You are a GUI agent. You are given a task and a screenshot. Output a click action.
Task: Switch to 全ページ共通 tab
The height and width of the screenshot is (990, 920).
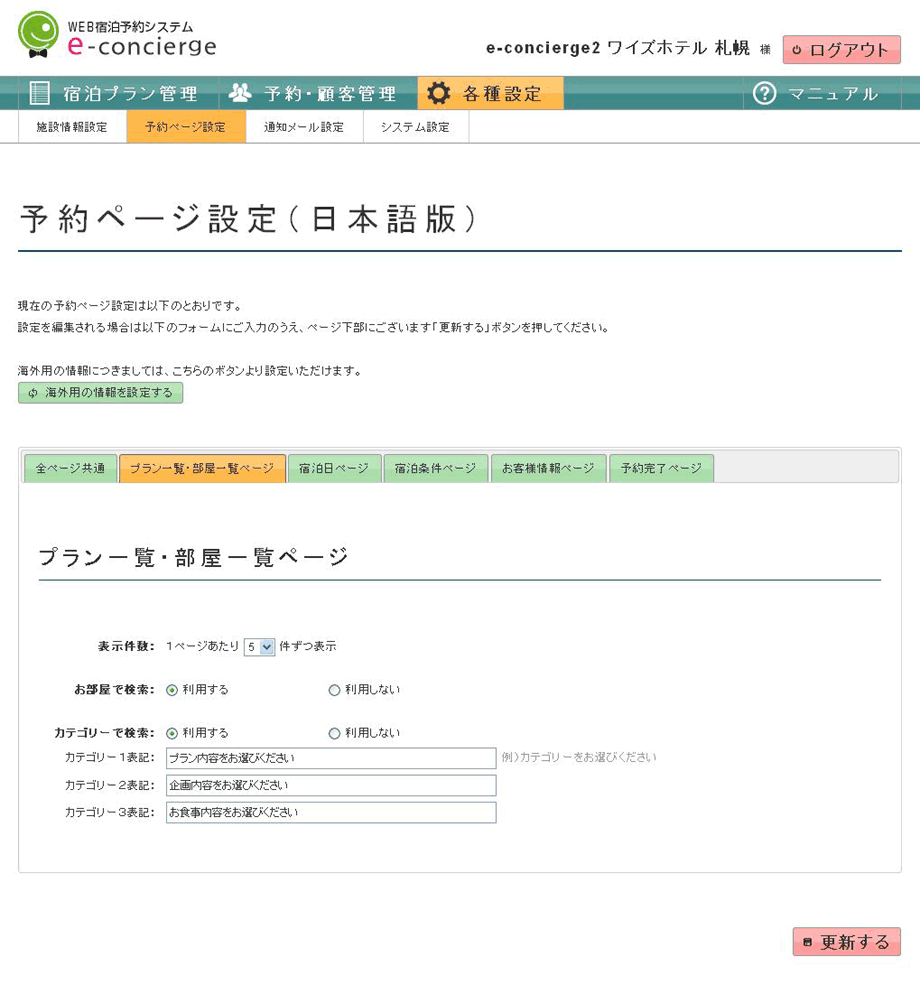coord(71,468)
